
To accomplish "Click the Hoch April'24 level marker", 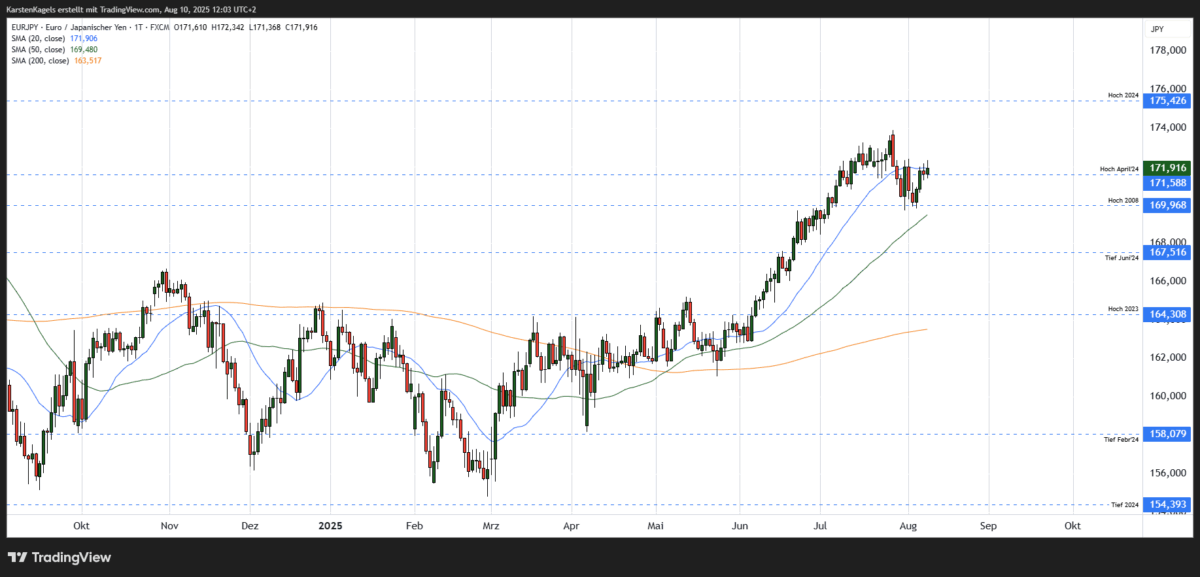I will tap(1117, 170).
